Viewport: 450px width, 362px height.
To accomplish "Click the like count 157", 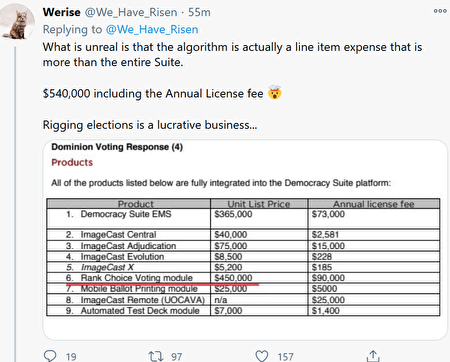I will coord(285,357).
